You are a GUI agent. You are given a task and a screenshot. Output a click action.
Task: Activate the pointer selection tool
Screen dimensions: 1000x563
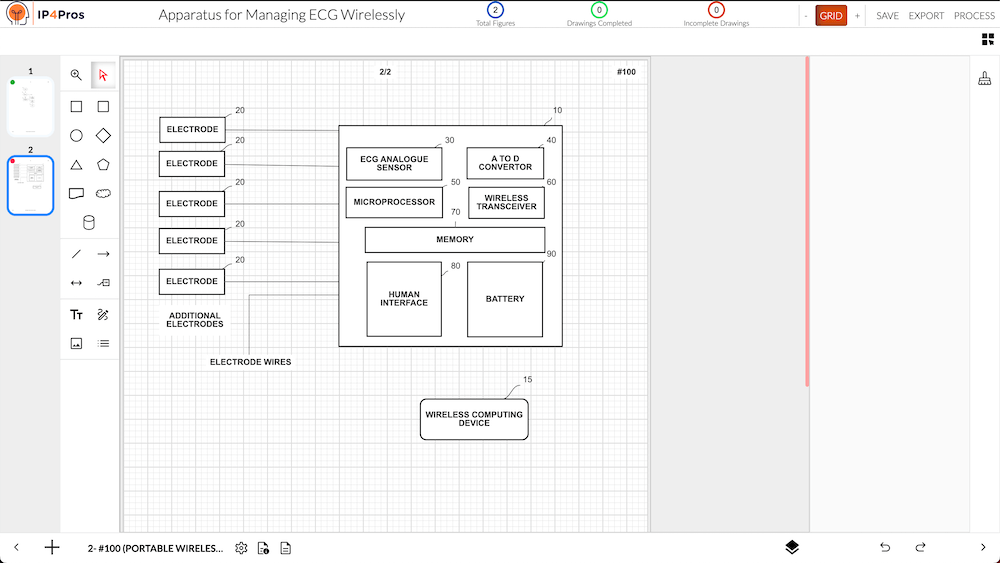point(103,75)
